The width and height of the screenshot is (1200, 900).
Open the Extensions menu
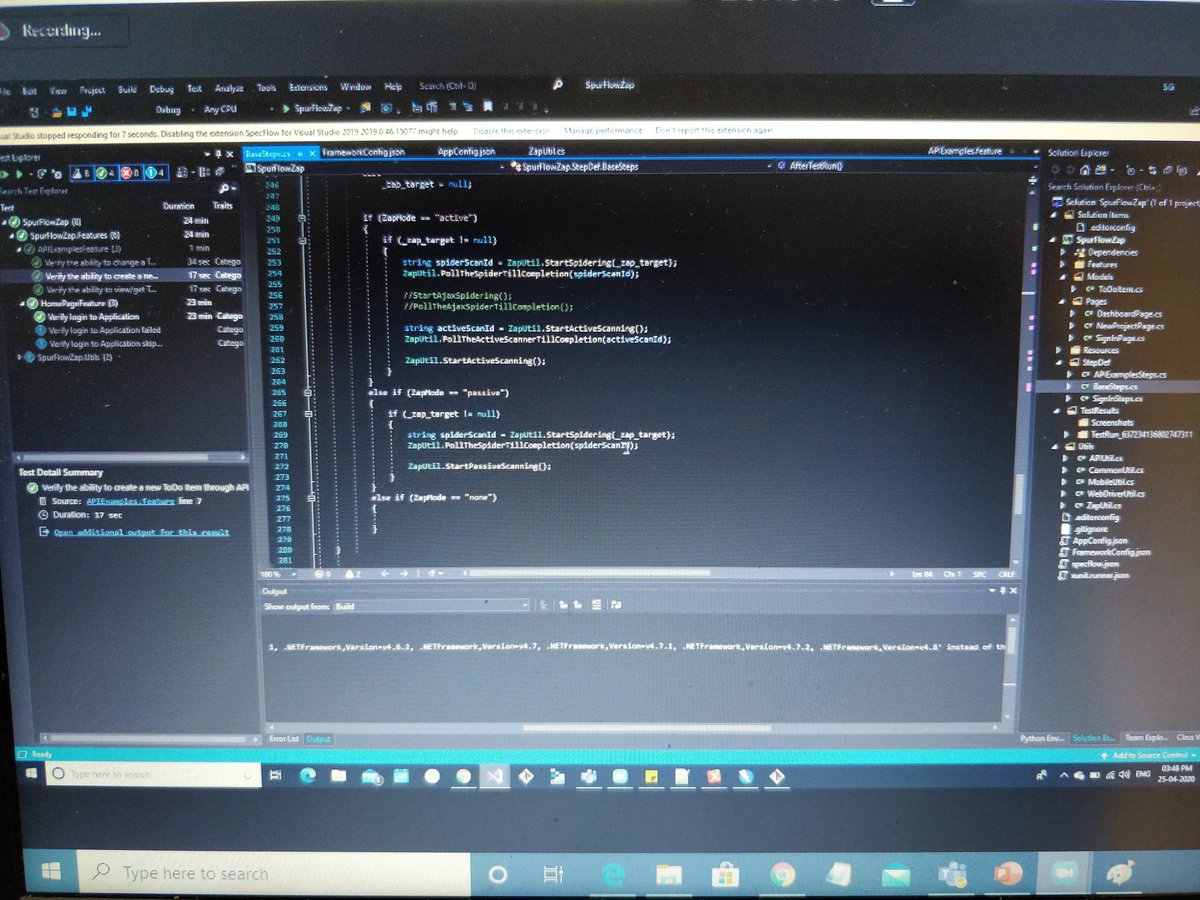(308, 88)
